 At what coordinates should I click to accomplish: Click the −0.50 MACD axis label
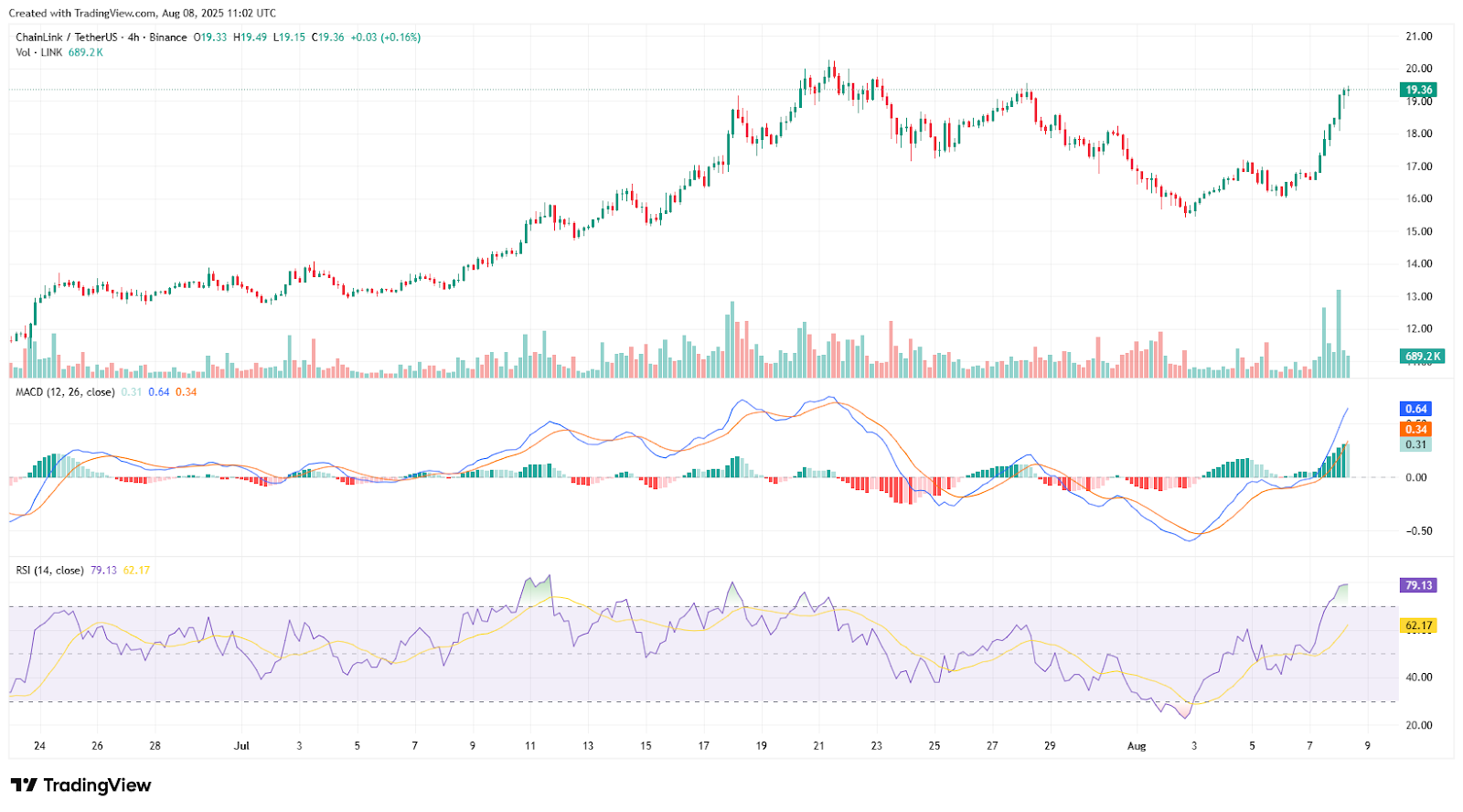point(1417,531)
